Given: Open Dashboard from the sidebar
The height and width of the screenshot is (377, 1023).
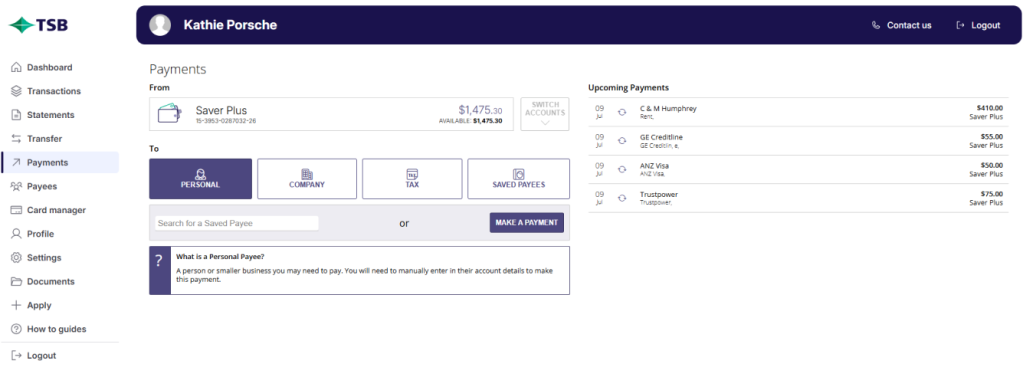Looking at the screenshot, I should (60, 67).
